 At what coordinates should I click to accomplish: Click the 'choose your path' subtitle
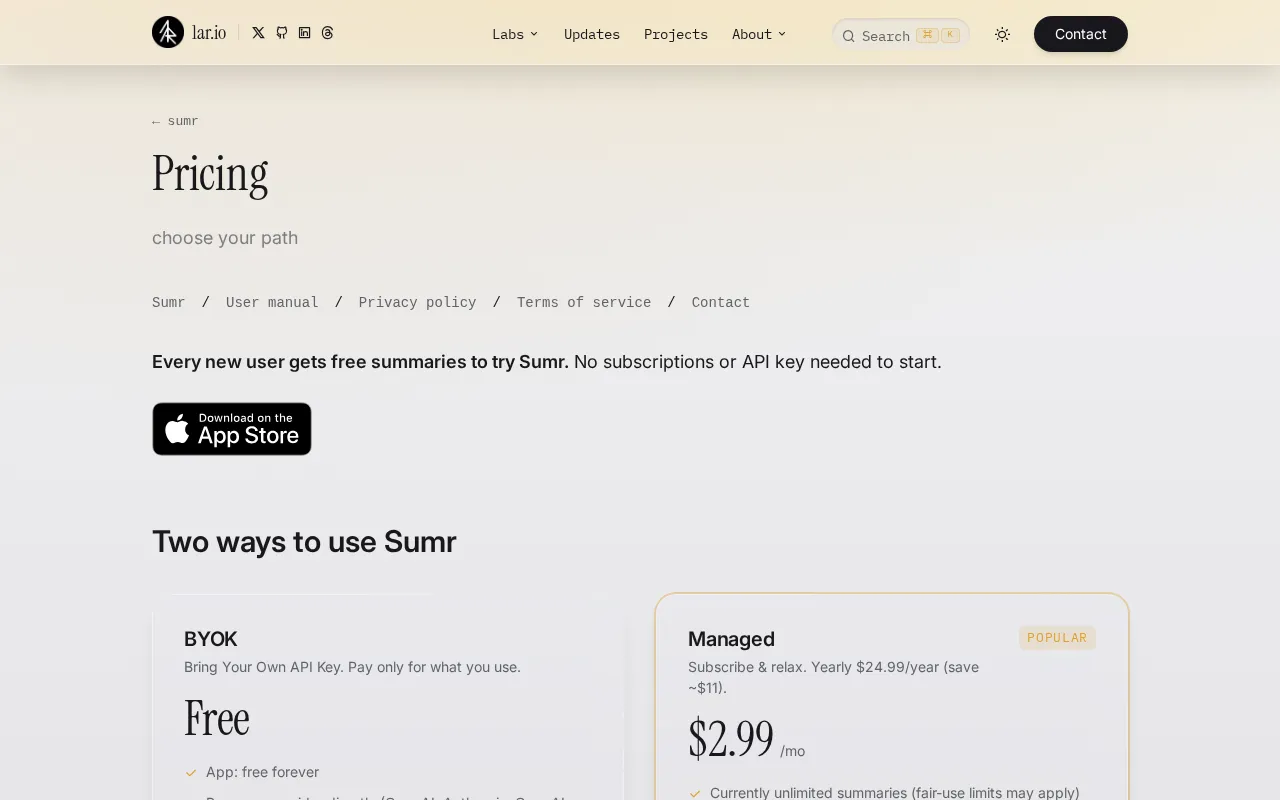point(225,238)
